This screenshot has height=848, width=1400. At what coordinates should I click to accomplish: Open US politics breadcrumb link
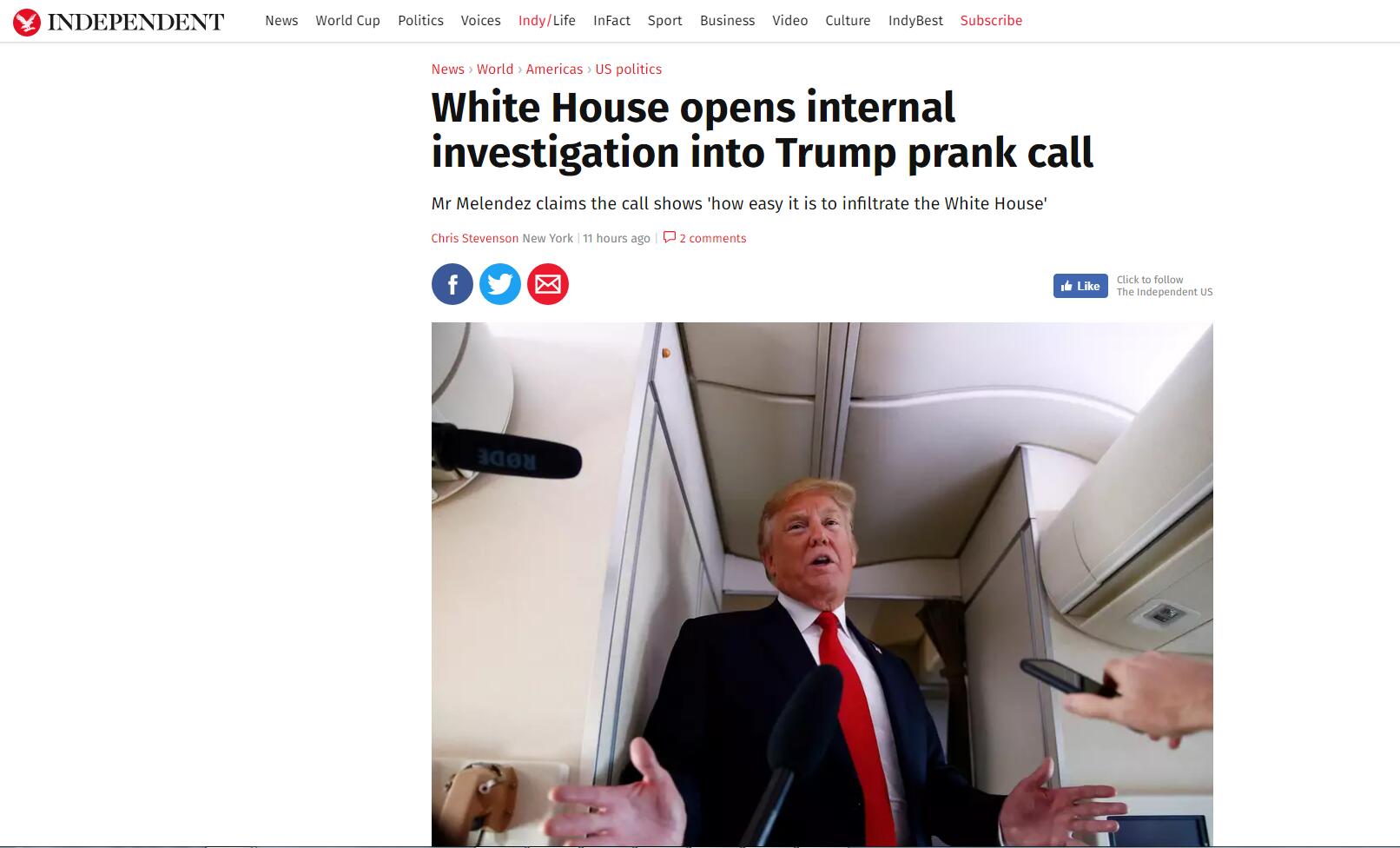(628, 70)
